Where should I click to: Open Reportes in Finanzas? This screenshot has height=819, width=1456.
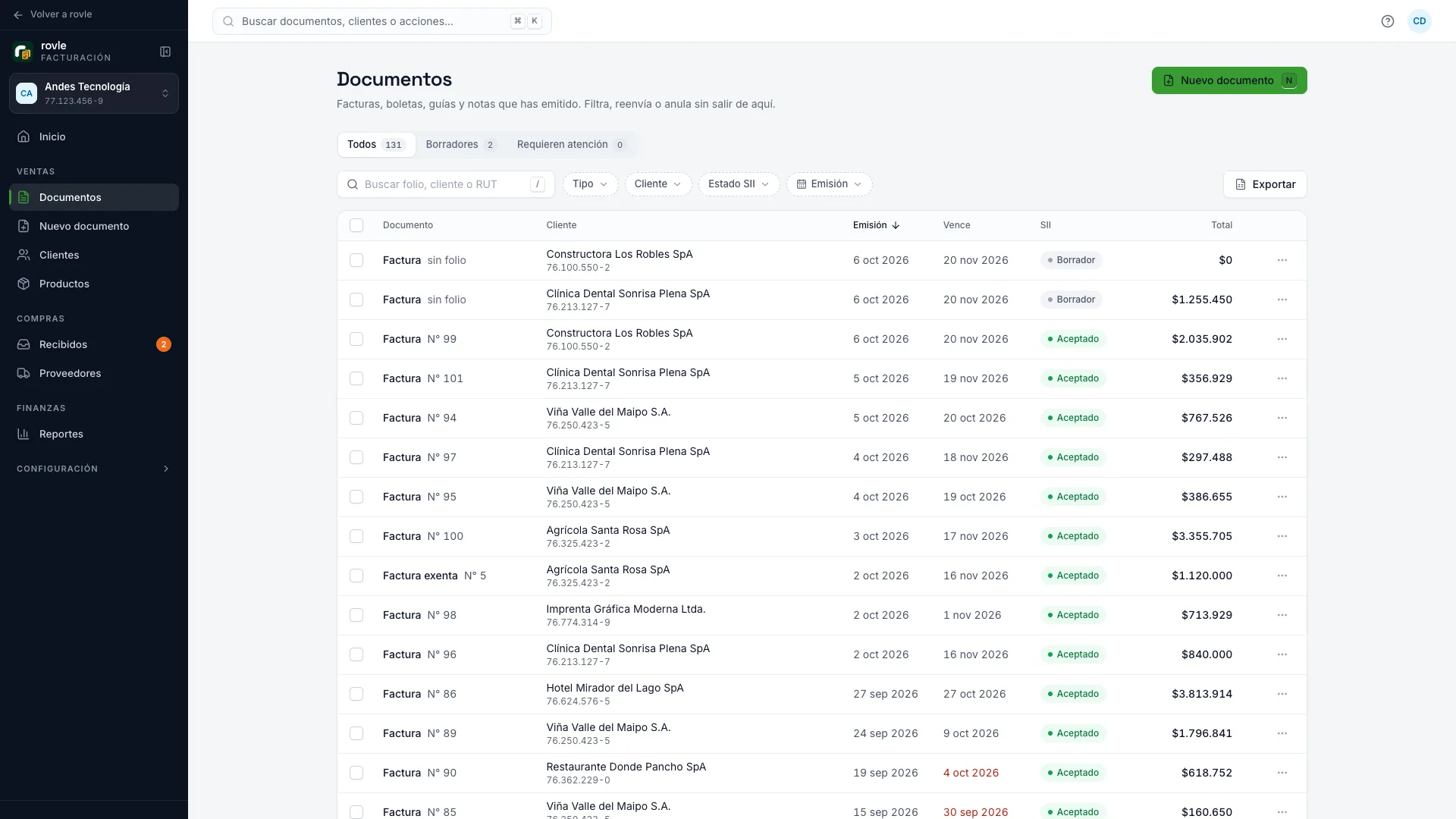click(94, 434)
